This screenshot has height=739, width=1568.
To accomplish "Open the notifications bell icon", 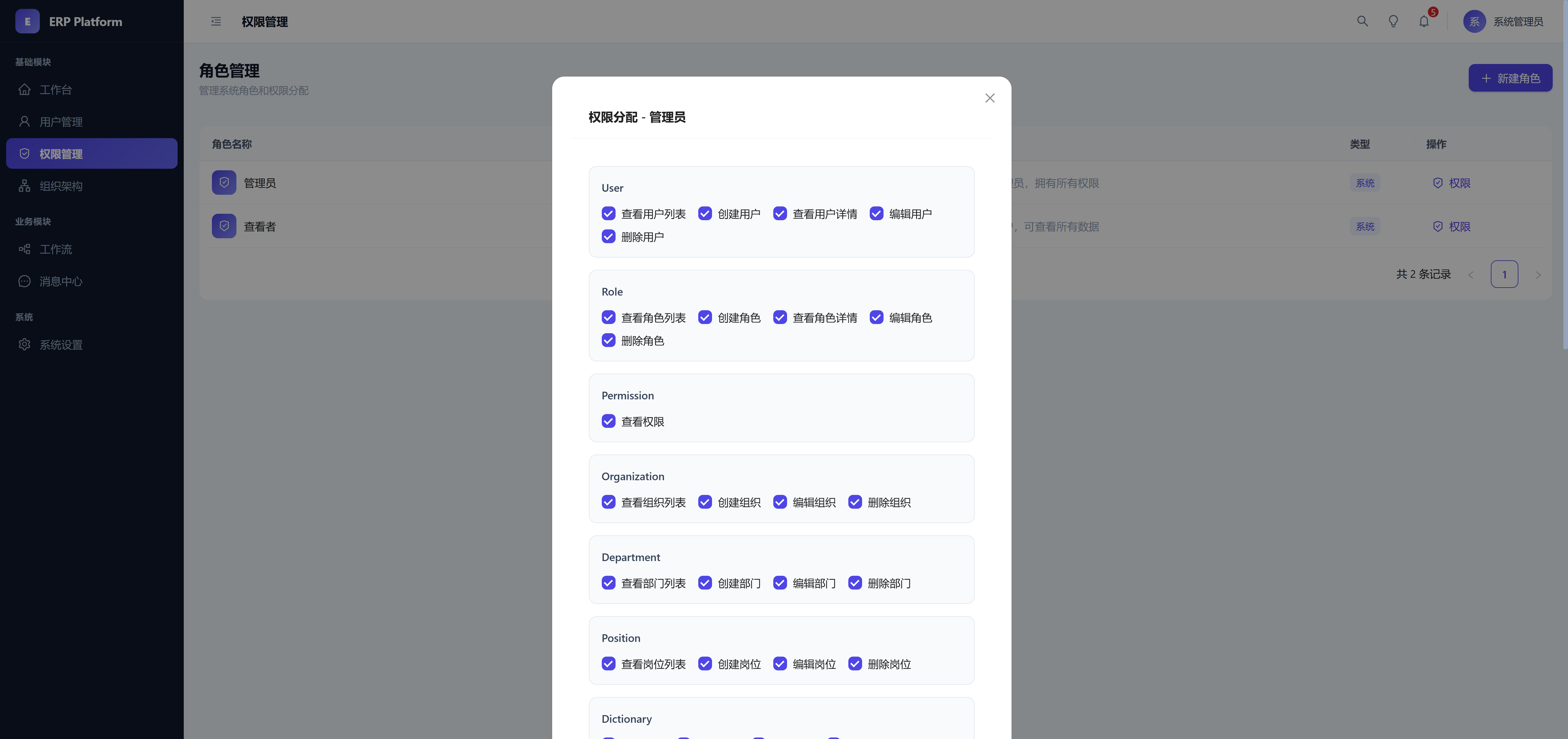I will pyautogui.click(x=1424, y=21).
